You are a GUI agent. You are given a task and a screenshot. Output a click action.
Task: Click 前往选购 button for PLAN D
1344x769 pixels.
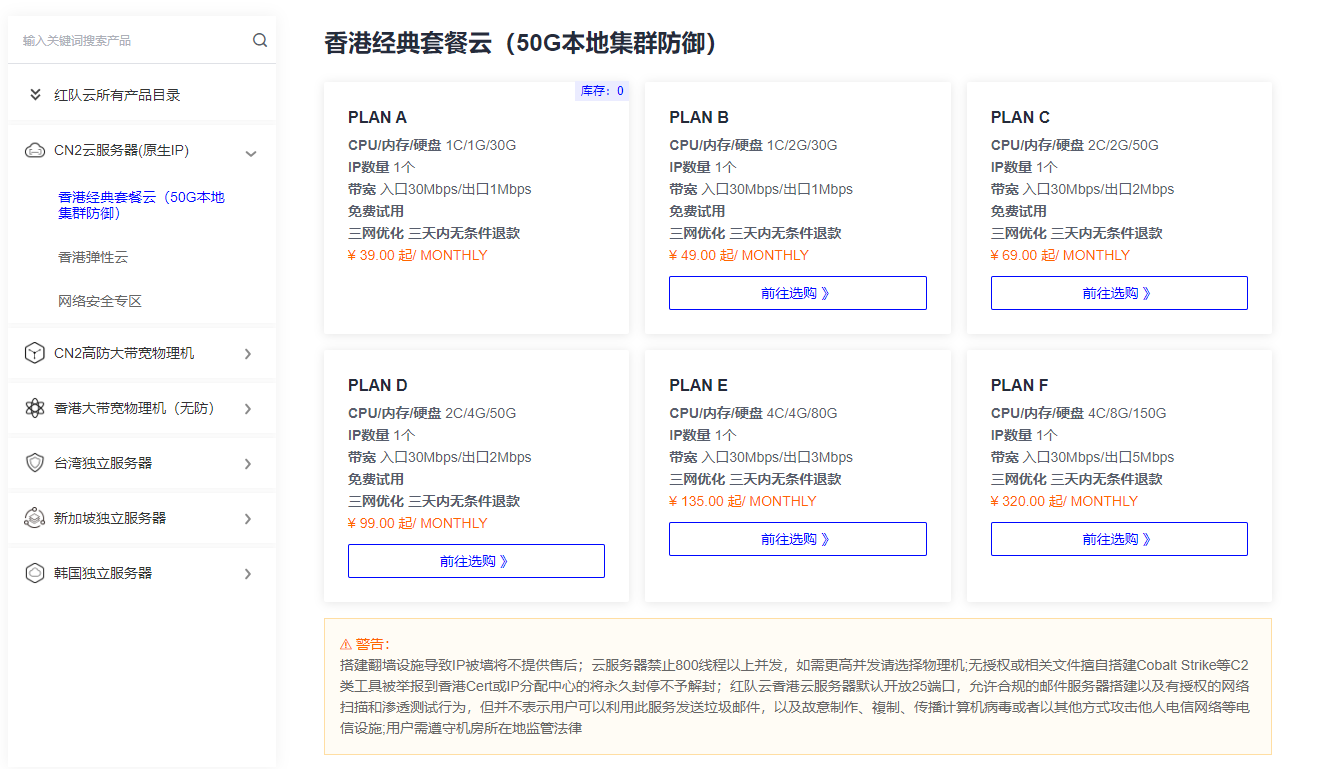[476, 561]
